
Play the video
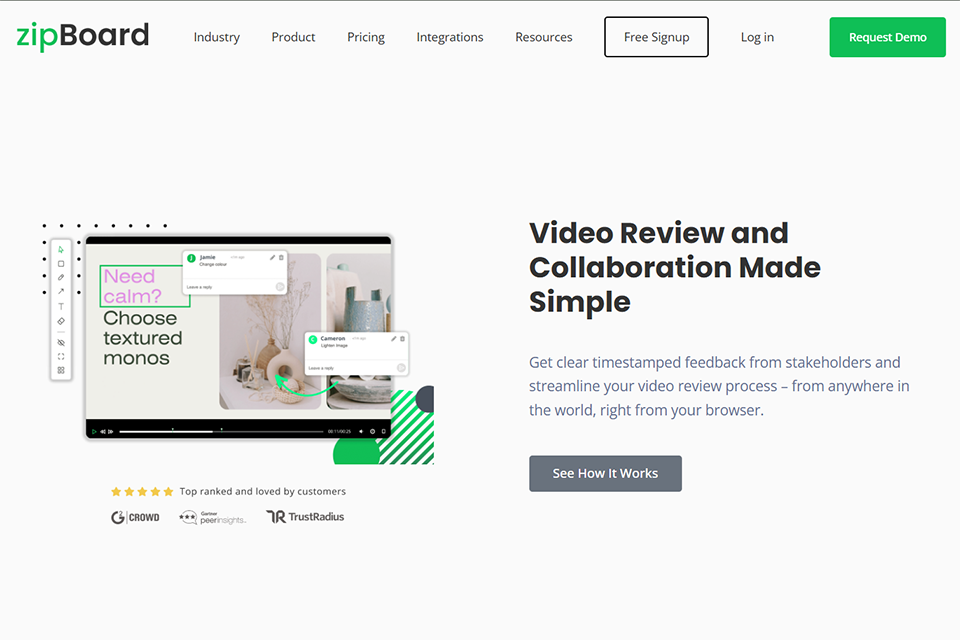[x=94, y=432]
